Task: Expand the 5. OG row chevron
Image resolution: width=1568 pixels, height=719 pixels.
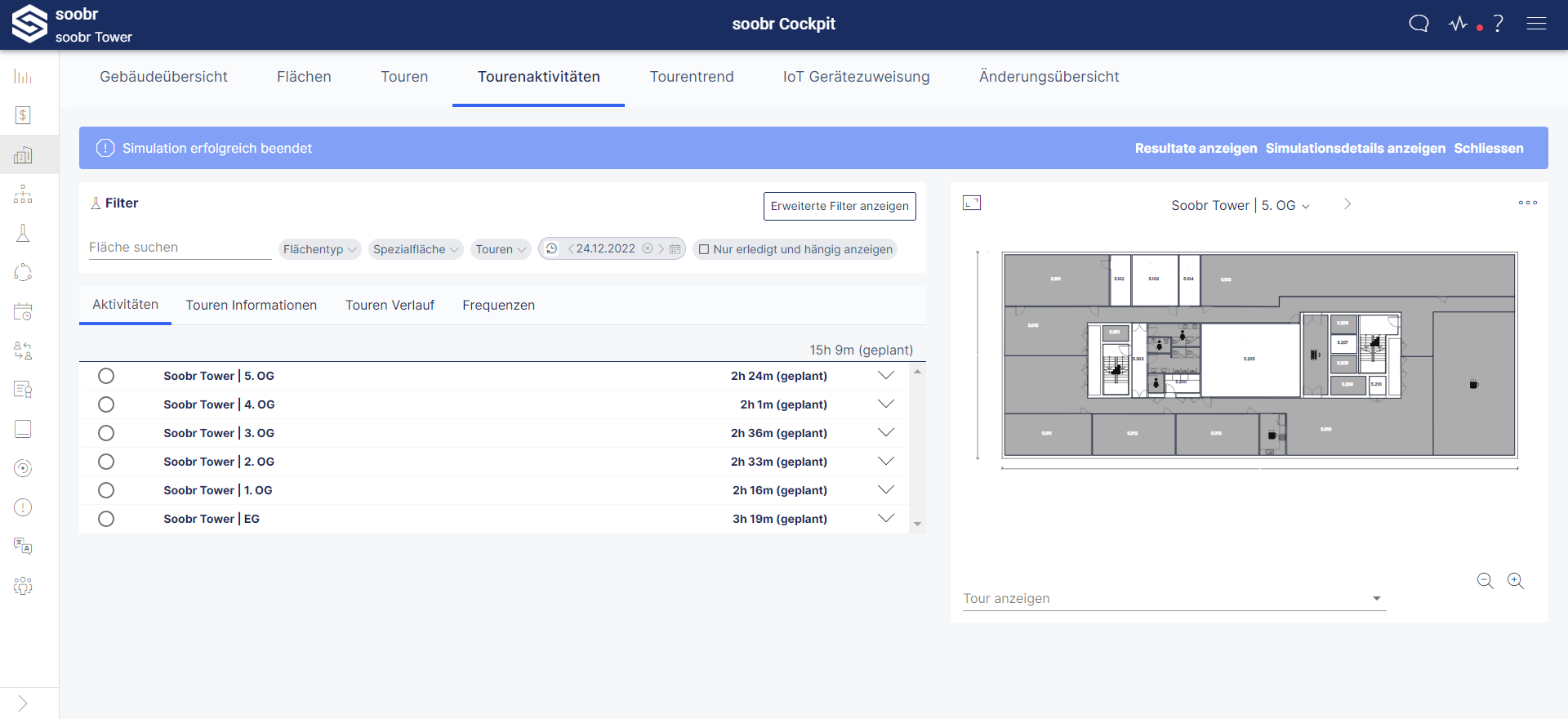Action: click(886, 376)
